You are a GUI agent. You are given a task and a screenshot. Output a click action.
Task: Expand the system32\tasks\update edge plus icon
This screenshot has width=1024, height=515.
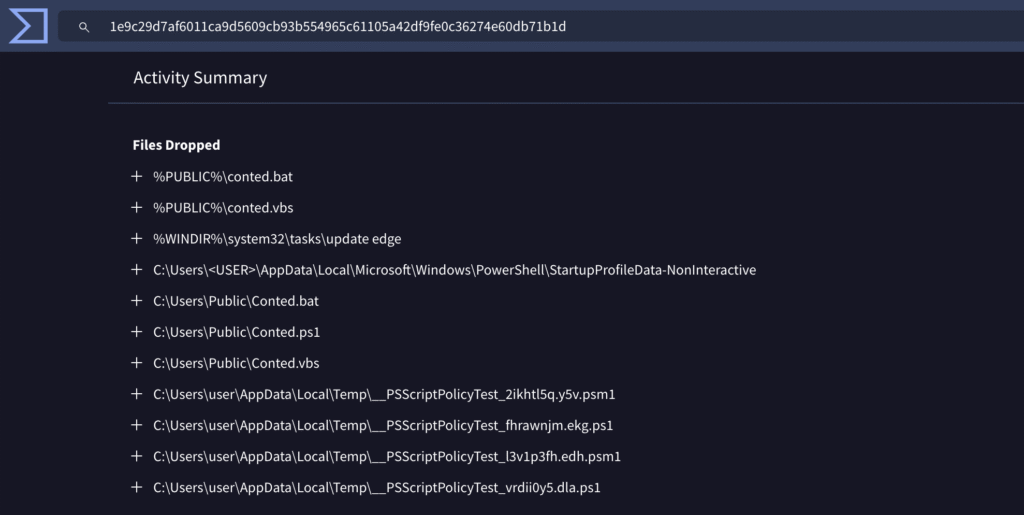point(137,238)
